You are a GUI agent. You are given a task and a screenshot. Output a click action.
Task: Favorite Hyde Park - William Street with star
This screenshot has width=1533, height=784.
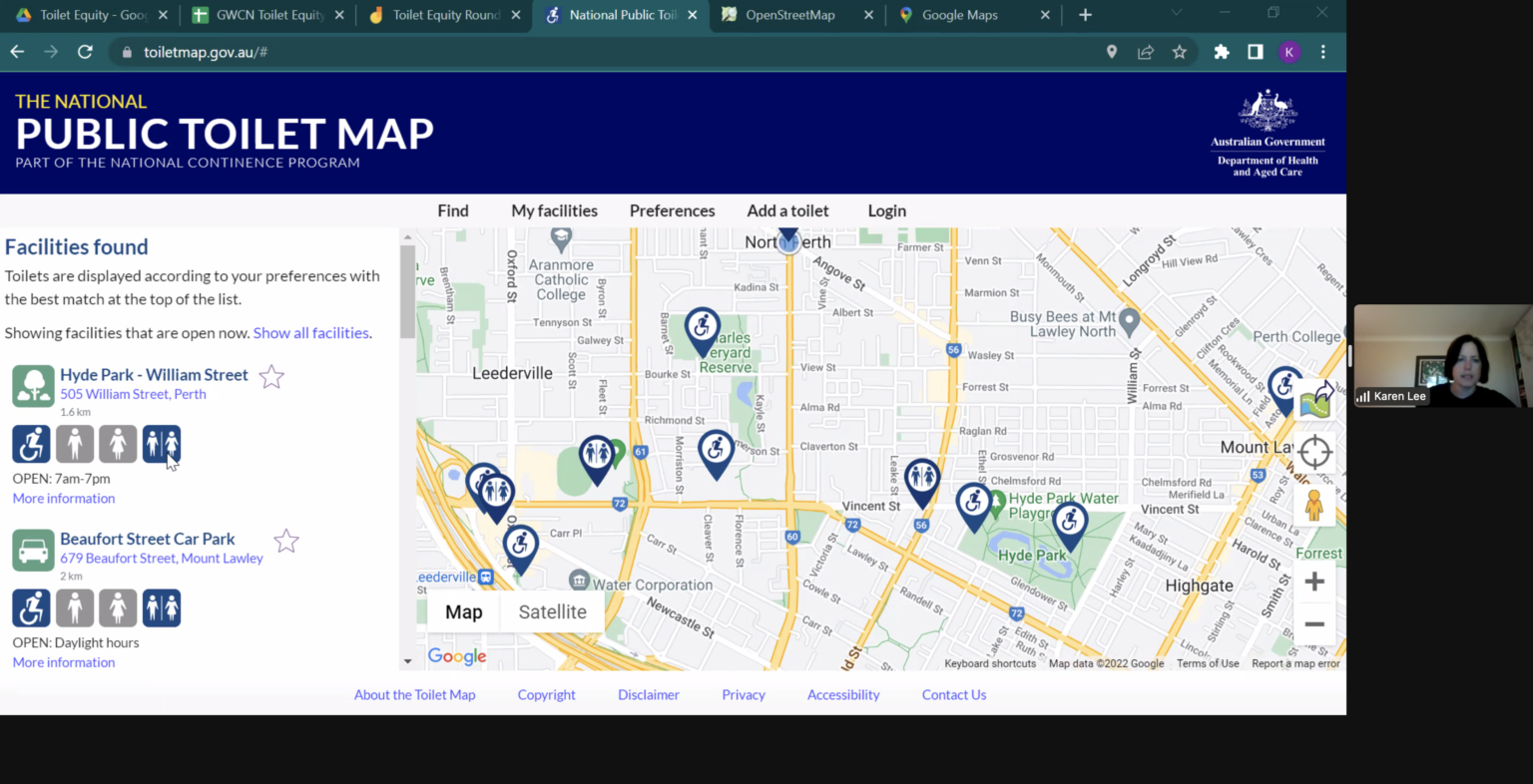tap(271, 376)
